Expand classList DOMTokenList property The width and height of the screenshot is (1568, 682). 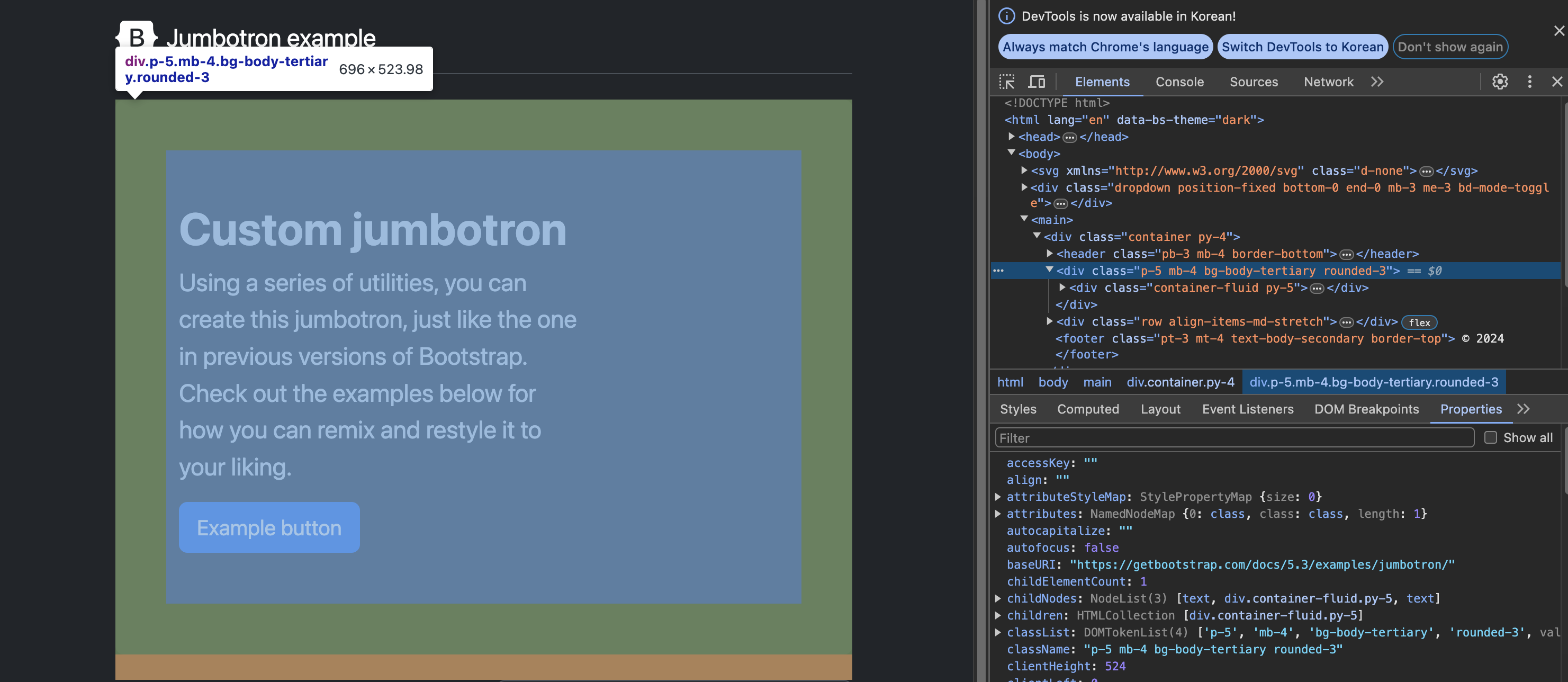998,632
